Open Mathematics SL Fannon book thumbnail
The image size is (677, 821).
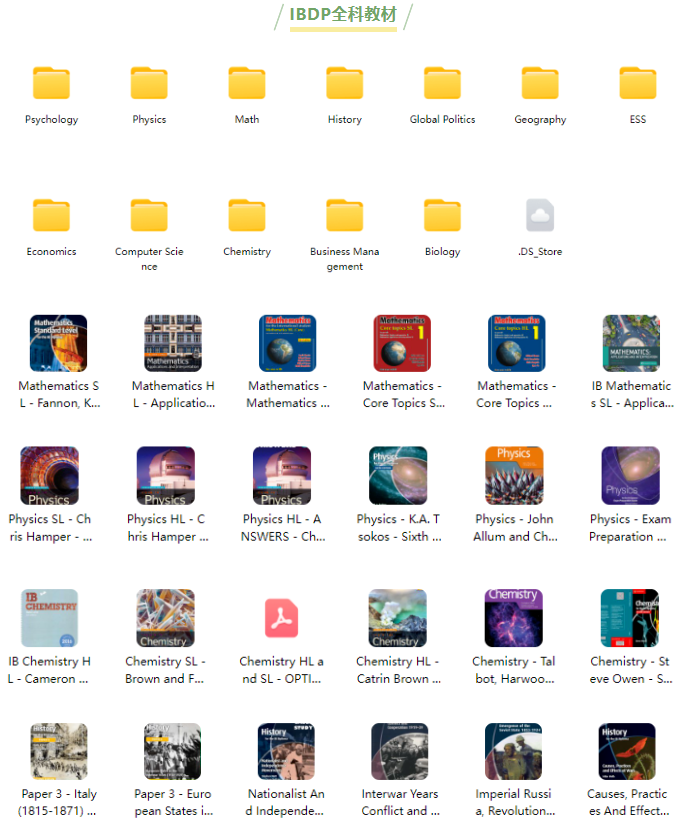pos(58,344)
